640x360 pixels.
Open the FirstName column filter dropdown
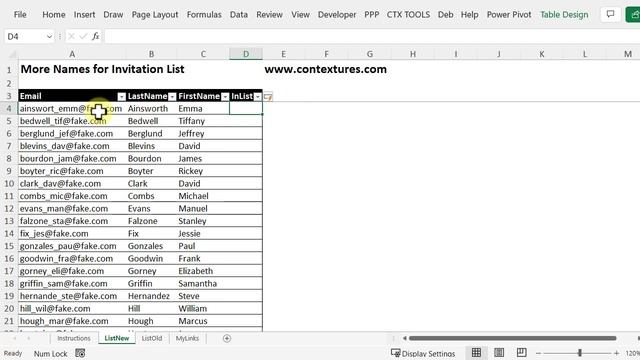225,96
